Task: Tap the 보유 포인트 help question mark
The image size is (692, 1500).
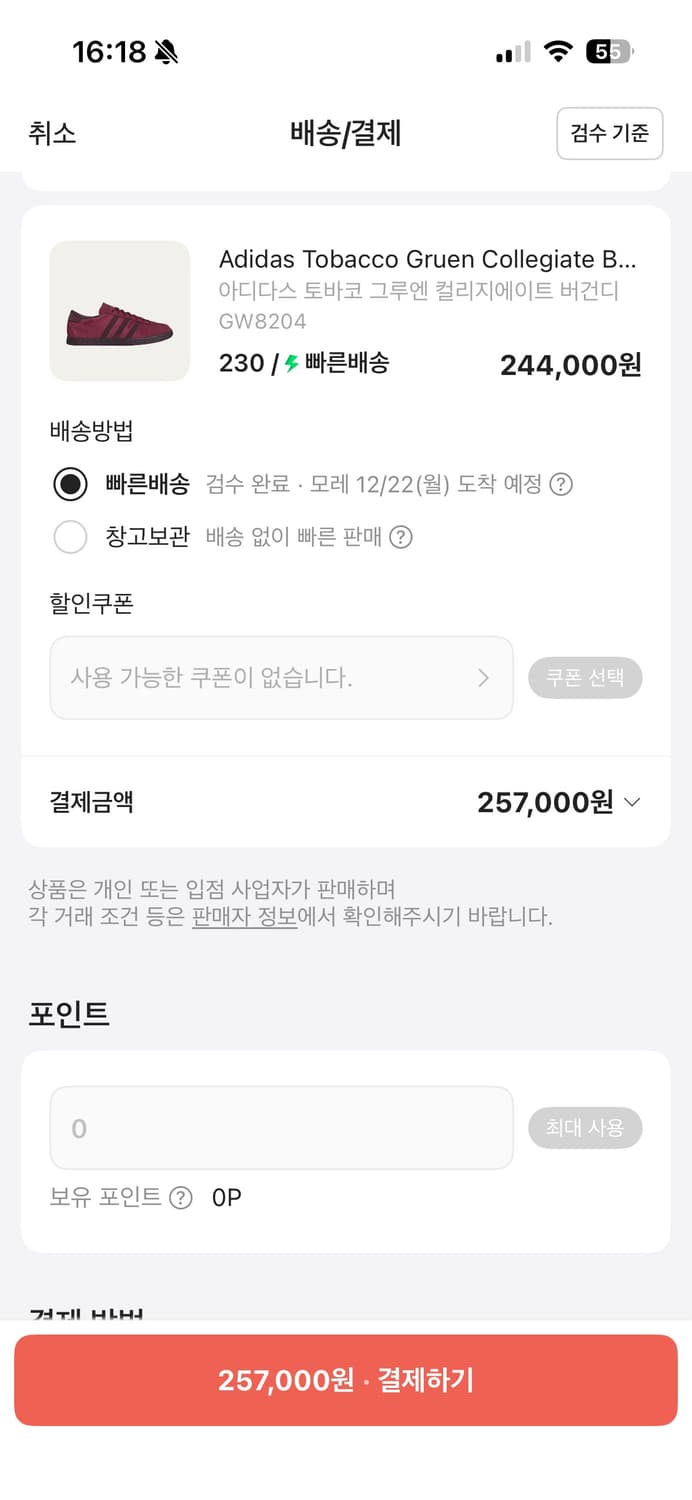Action: coord(180,1197)
